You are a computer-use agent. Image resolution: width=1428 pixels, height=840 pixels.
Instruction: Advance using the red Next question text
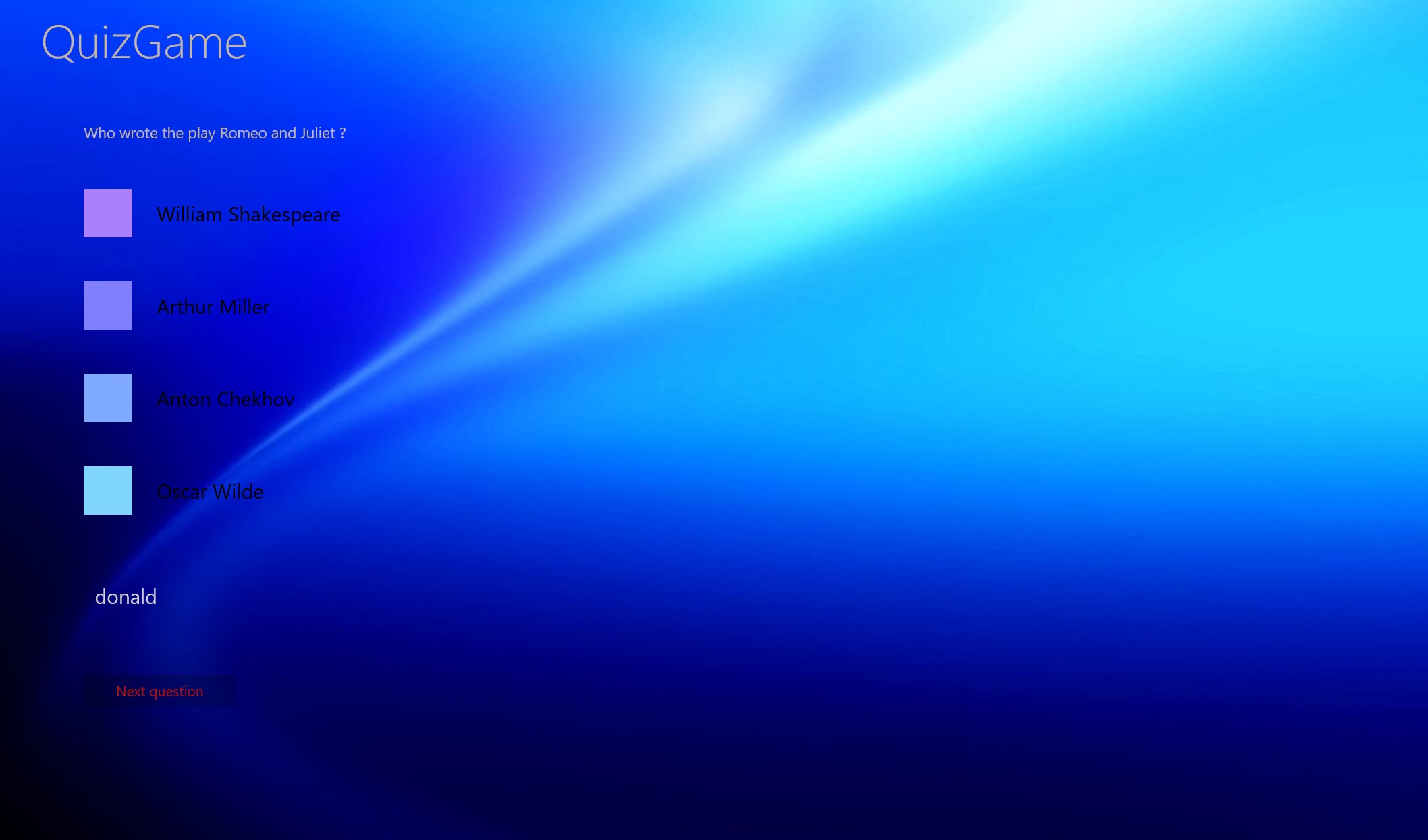click(x=159, y=692)
